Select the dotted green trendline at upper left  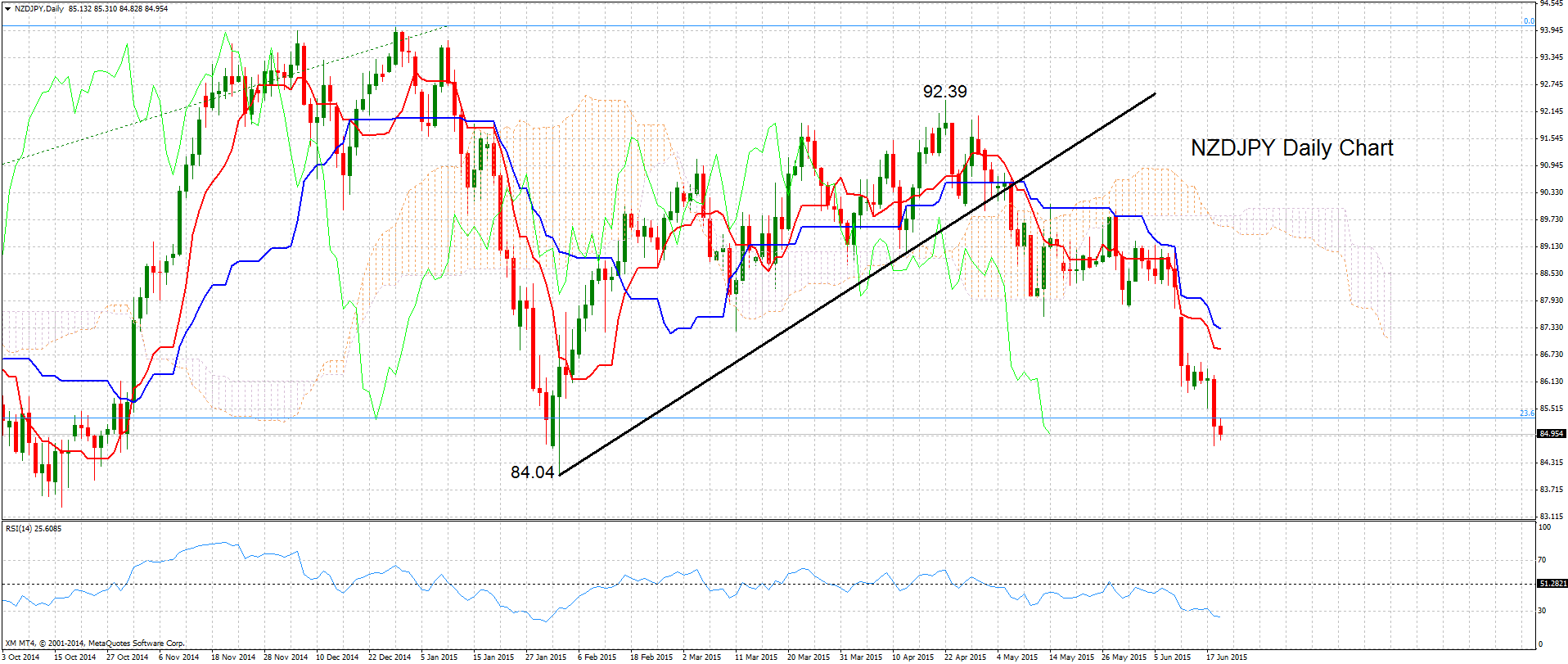225,95
